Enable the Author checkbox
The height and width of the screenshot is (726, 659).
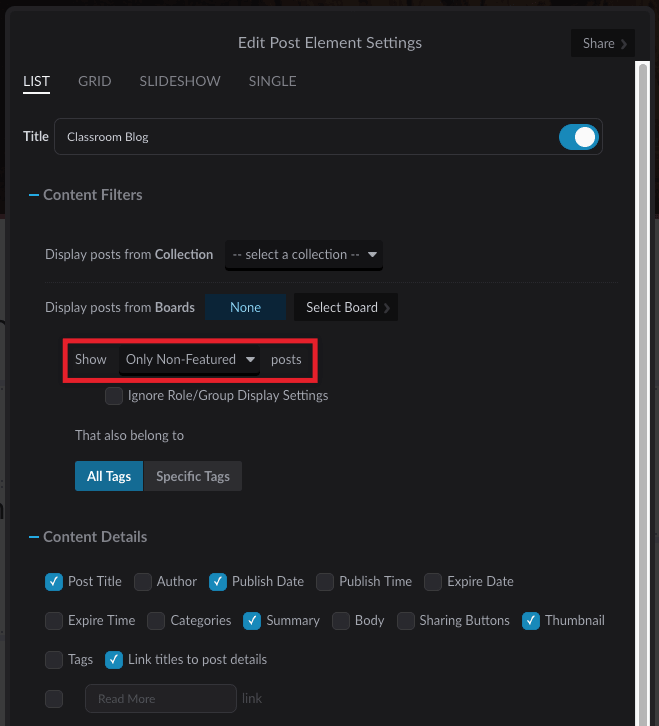click(143, 582)
